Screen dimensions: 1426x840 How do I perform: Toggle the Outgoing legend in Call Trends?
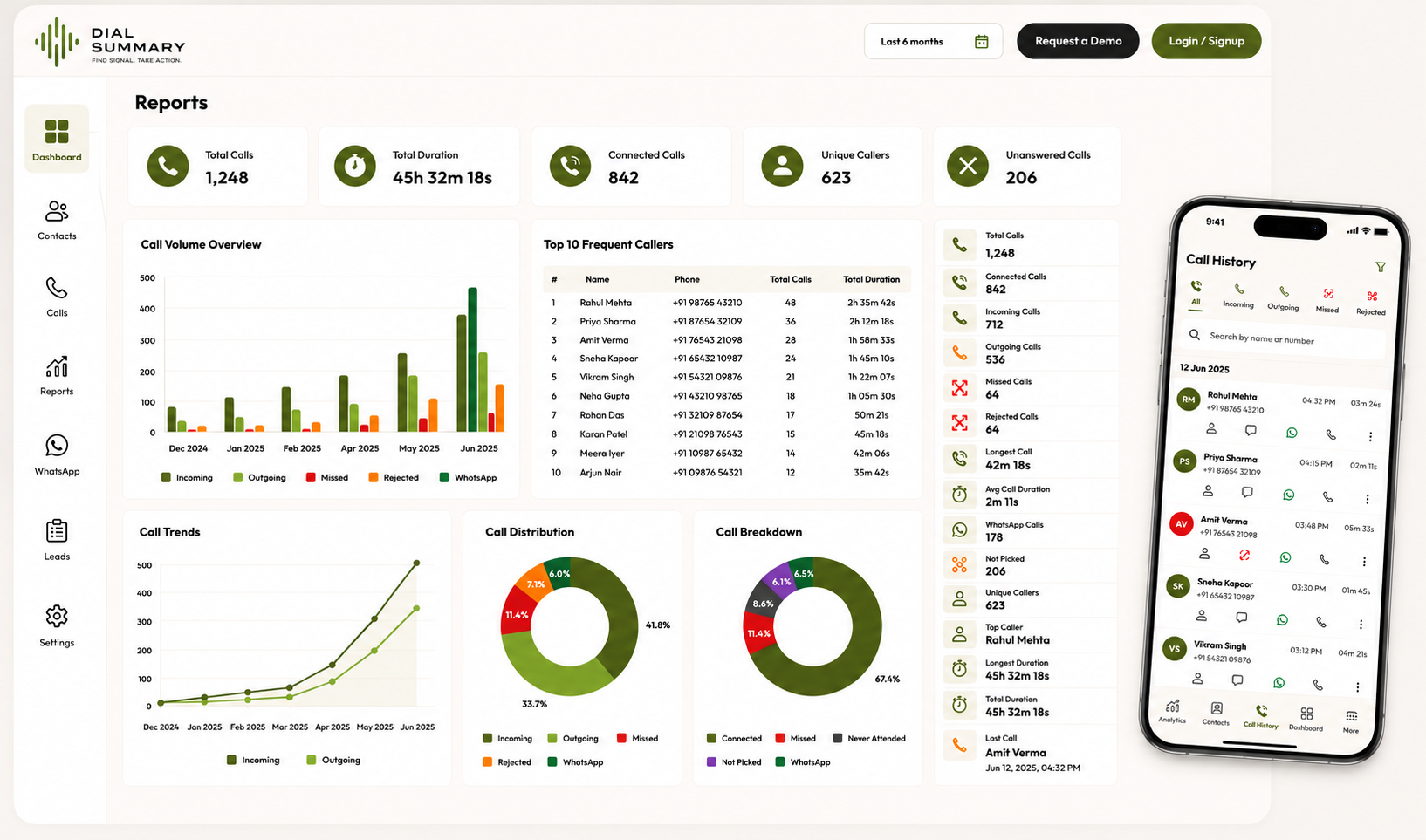(x=333, y=760)
